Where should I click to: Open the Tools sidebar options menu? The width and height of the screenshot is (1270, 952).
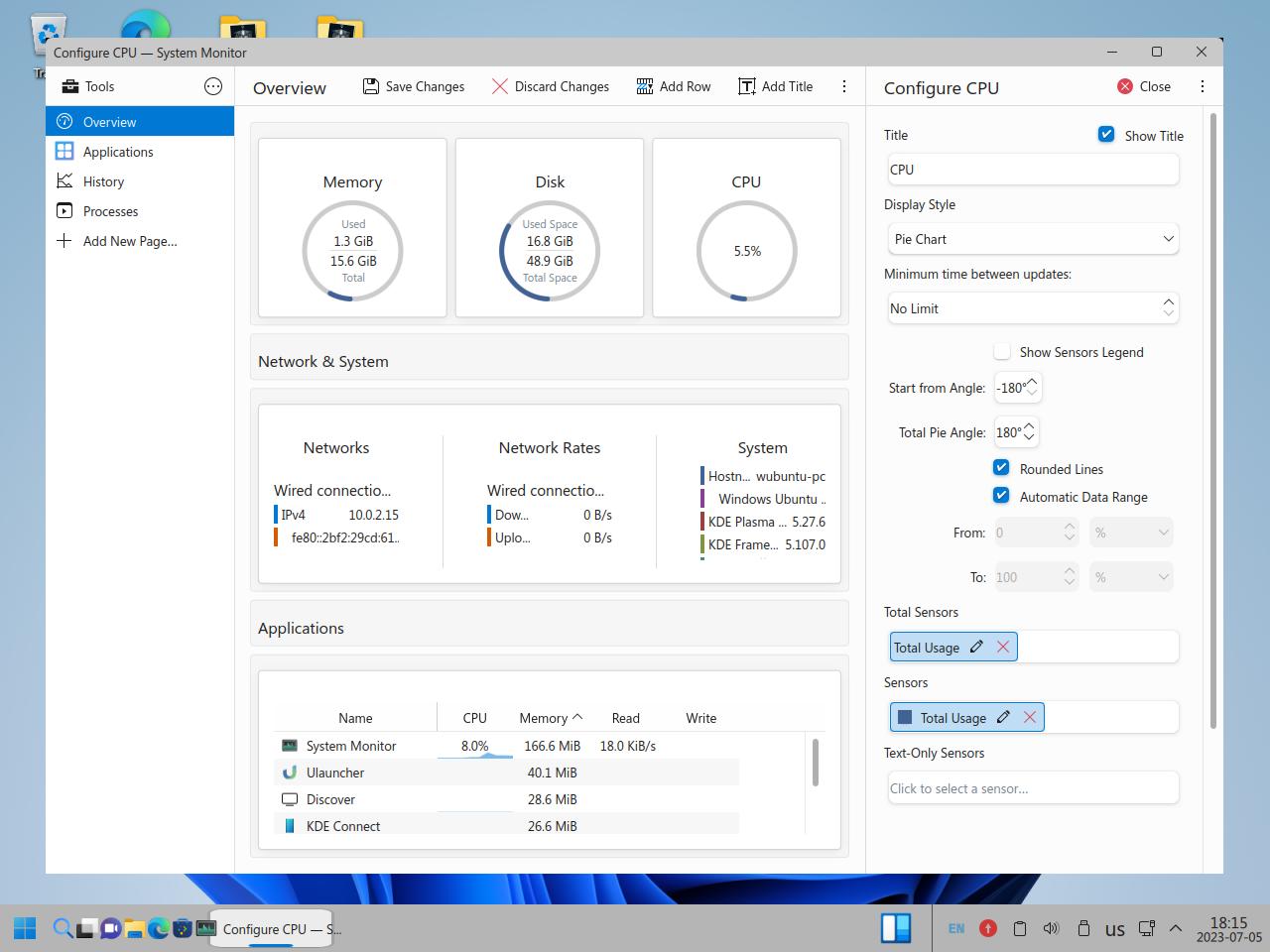pyautogui.click(x=213, y=86)
